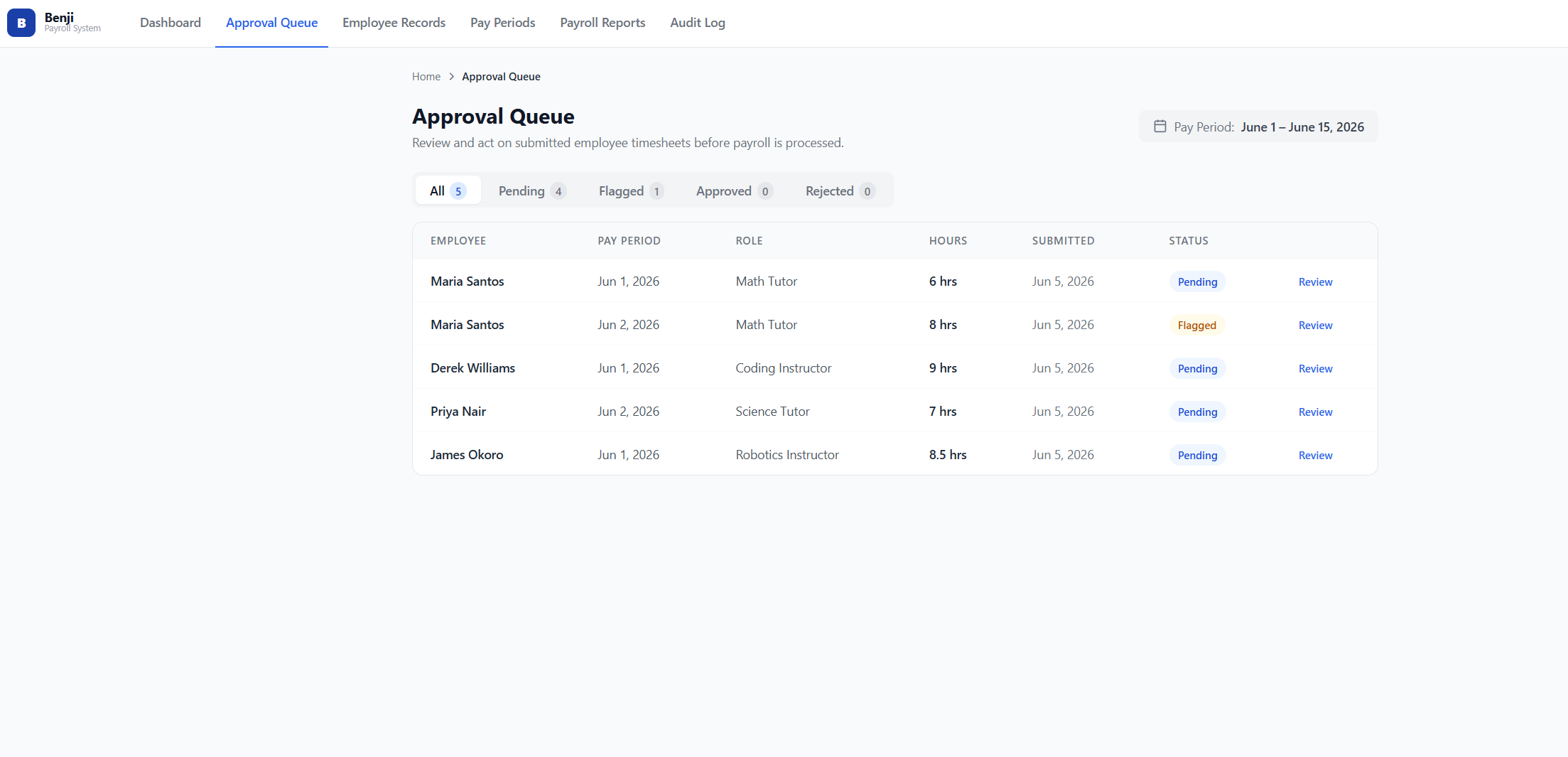The height and width of the screenshot is (757, 1568).
Task: Click the SUBMITTED column header
Action: click(1063, 240)
